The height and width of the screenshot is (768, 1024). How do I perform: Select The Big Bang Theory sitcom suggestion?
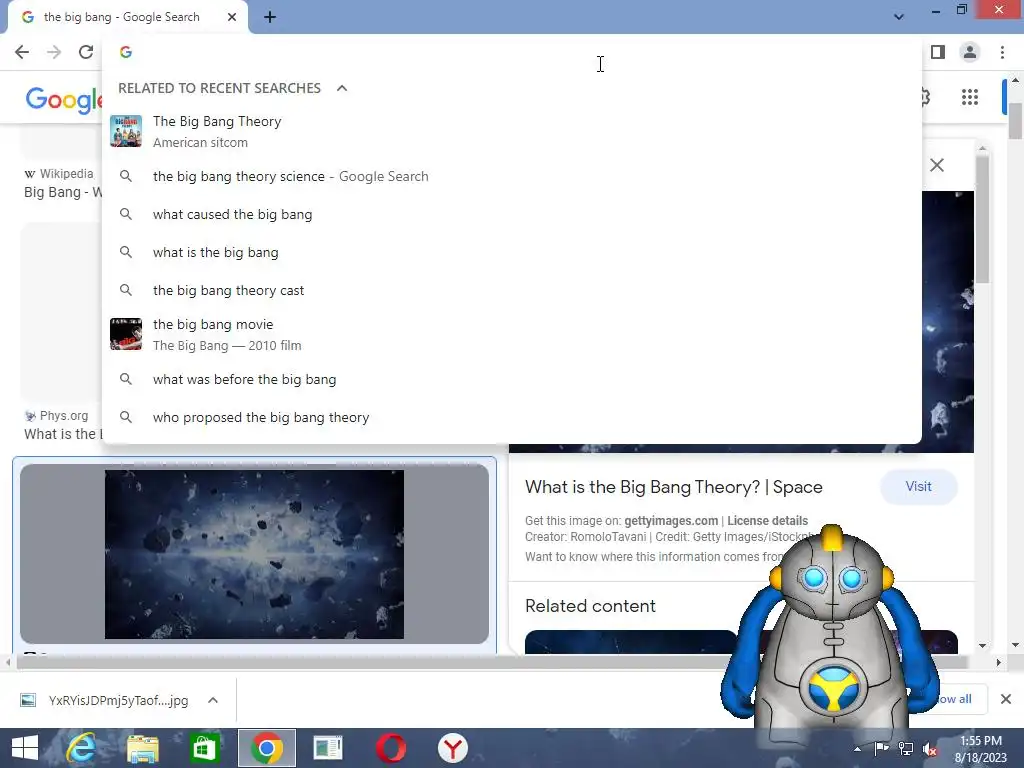[x=512, y=131]
